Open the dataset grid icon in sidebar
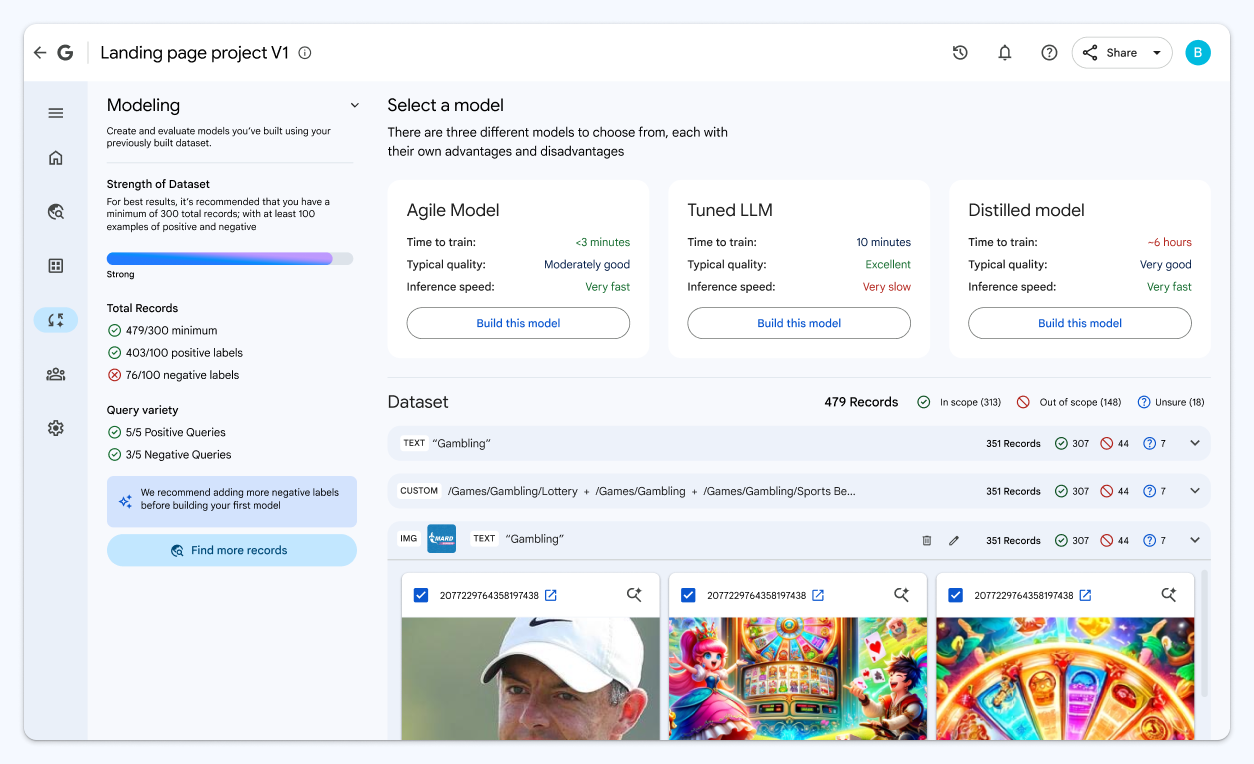Screen dimensions: 1254x764 click(x=55, y=265)
